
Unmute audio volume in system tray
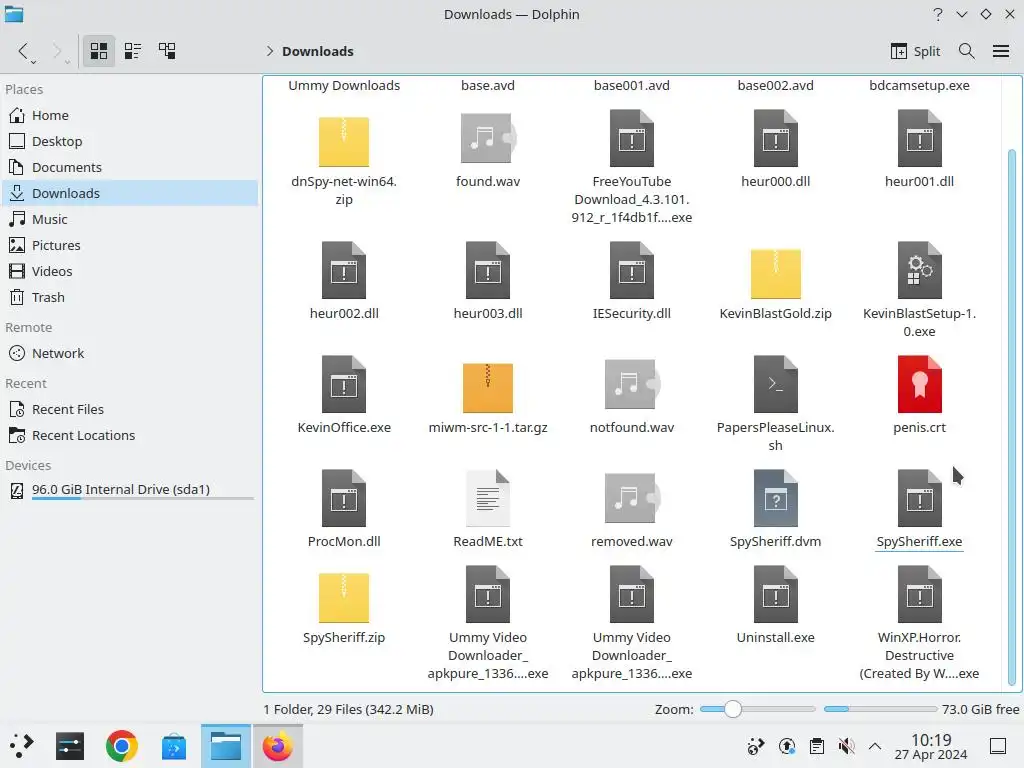coord(846,746)
